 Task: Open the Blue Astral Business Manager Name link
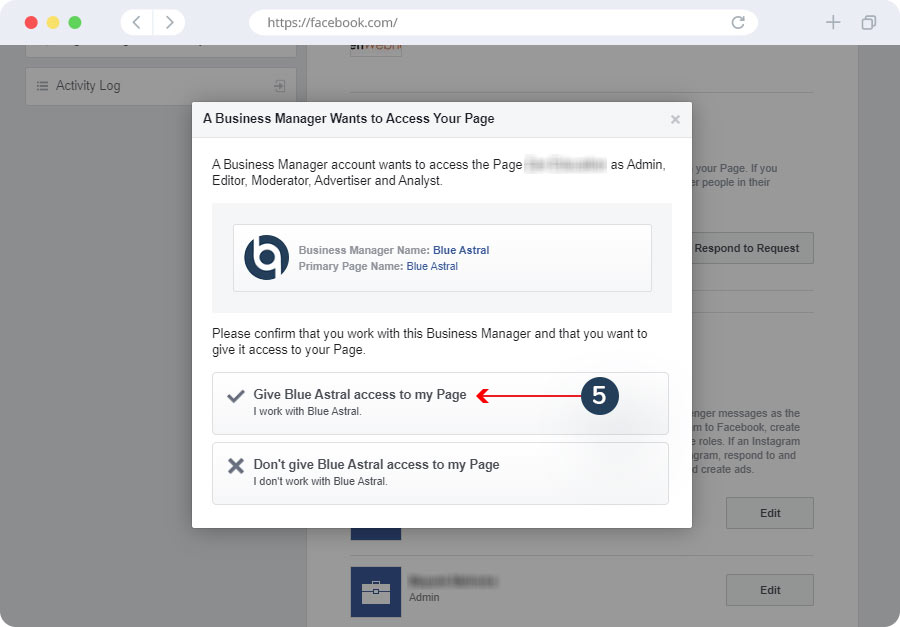pyautogui.click(x=461, y=250)
